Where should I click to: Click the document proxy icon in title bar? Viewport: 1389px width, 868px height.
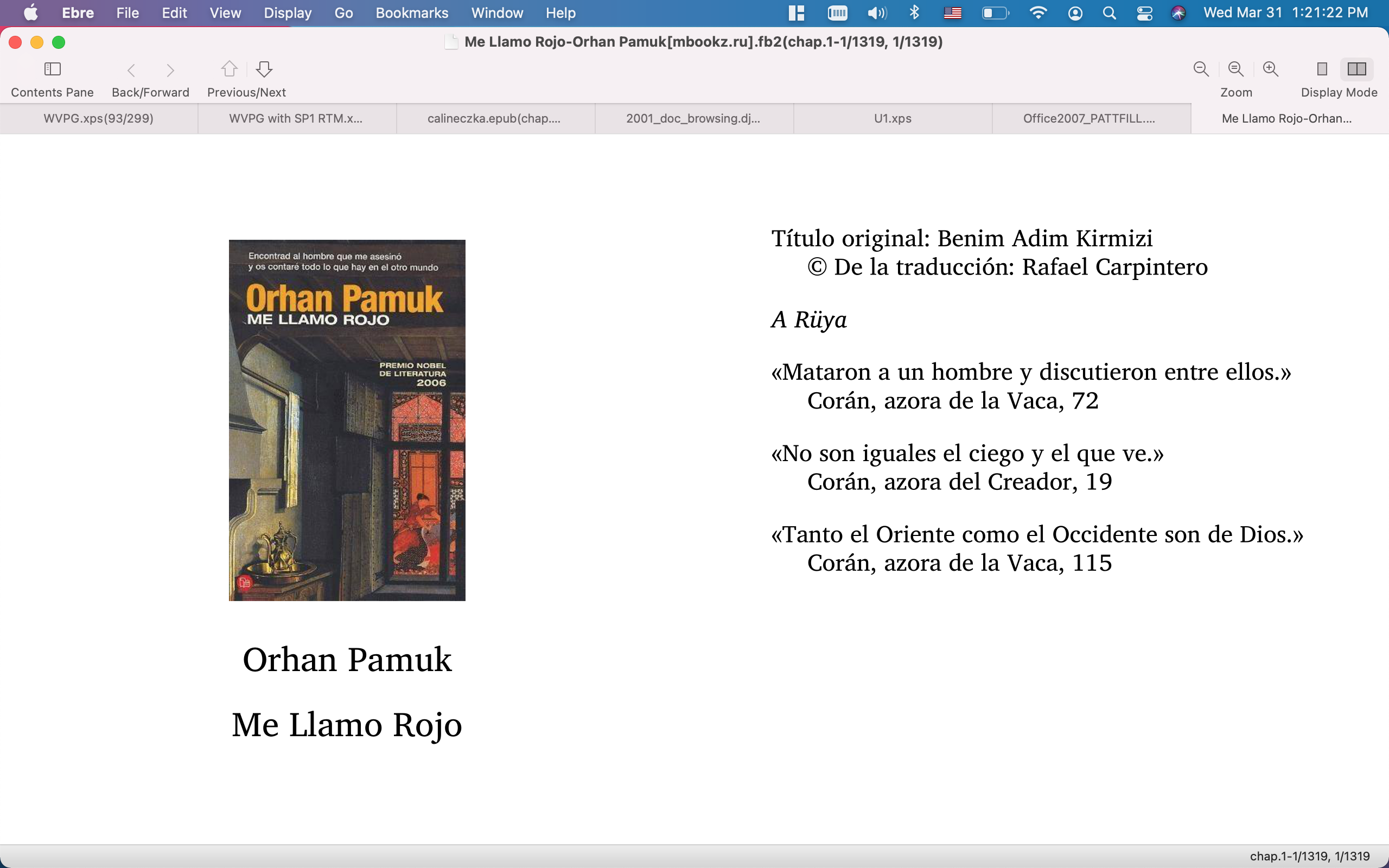click(x=451, y=42)
